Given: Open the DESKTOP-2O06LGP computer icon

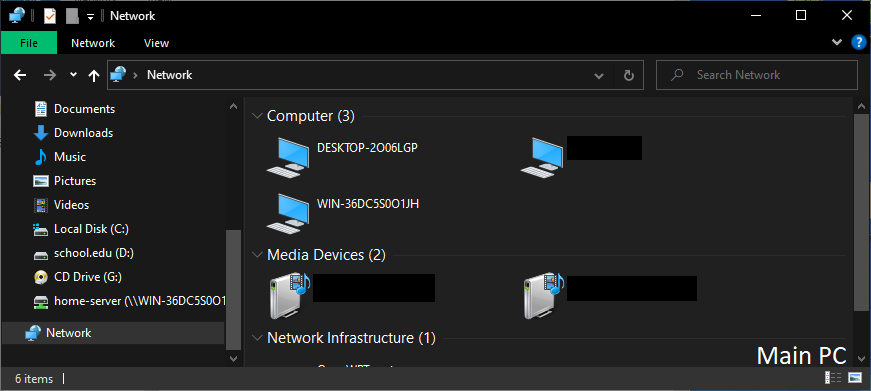Looking at the screenshot, I should 288,157.
